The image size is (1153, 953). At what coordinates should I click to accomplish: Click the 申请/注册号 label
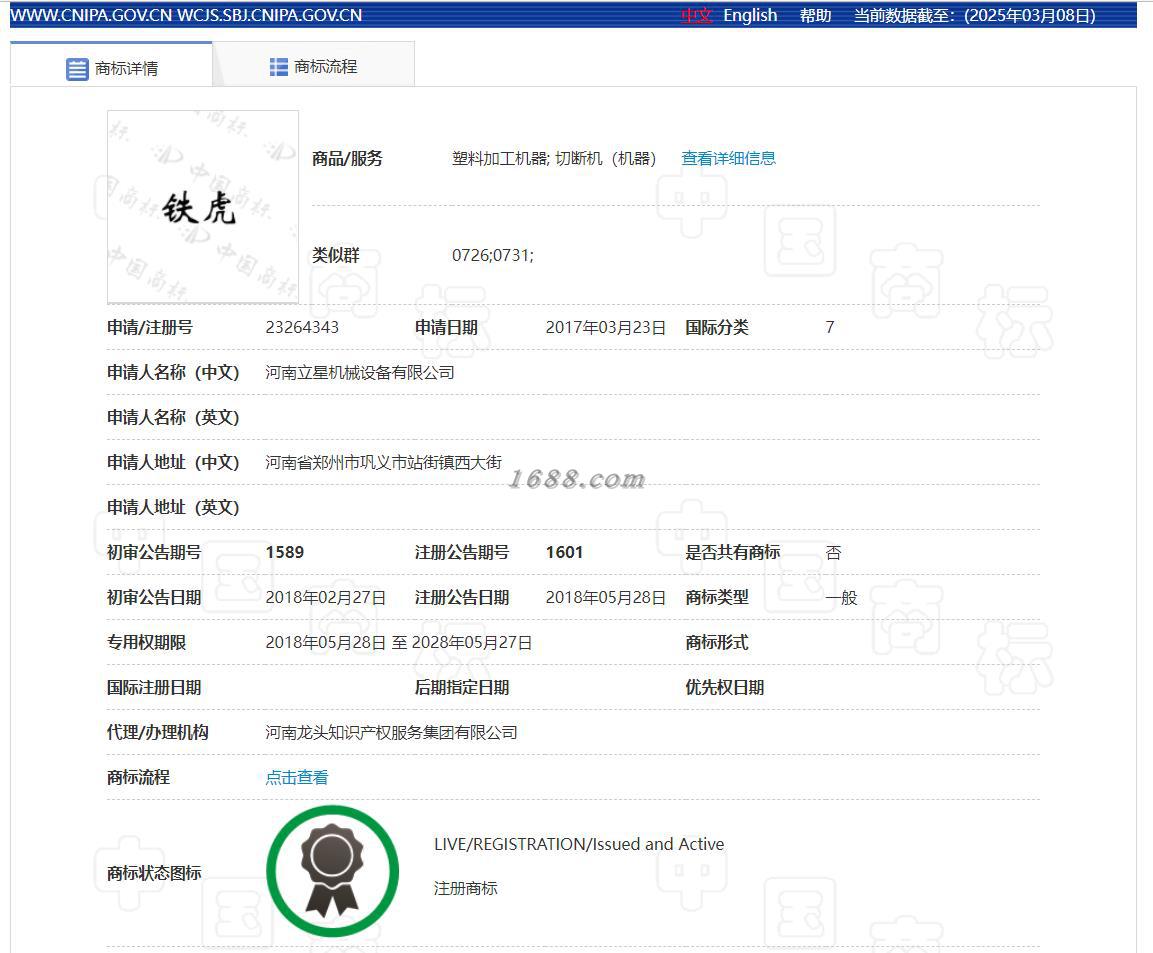point(150,327)
